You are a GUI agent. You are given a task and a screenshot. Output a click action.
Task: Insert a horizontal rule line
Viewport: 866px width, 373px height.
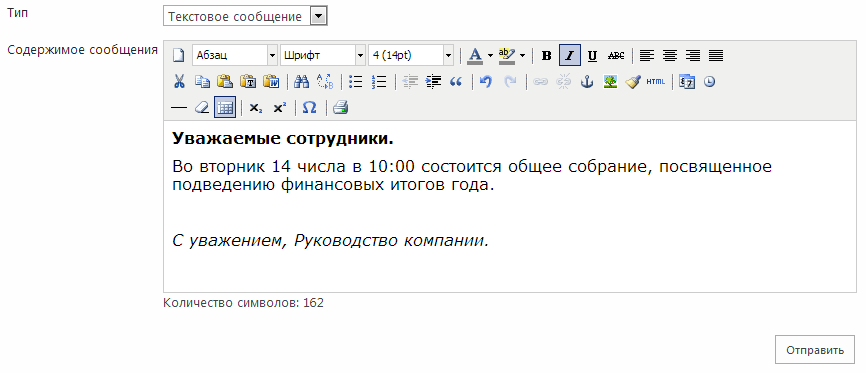(x=178, y=108)
